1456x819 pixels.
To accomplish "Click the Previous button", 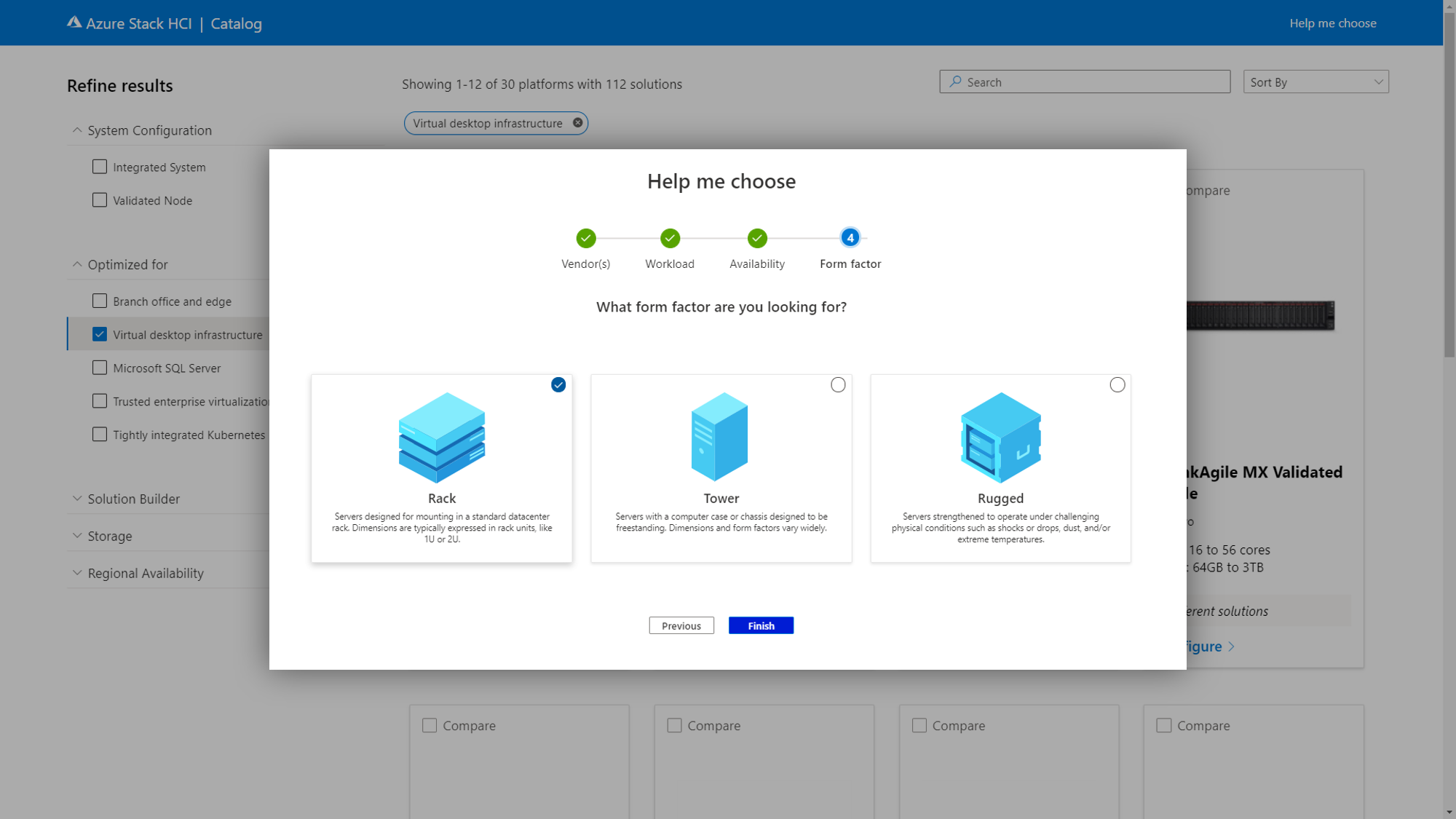I will click(681, 625).
